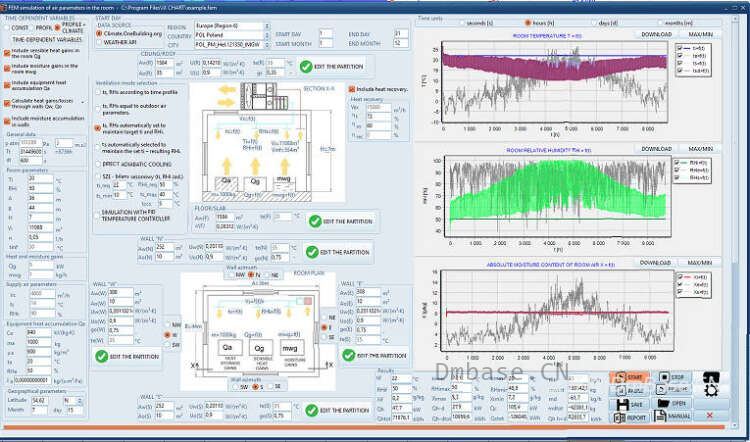750x442 pixels.
Task: Toggle Xi=f(t) series in moisture legend
Action: pyautogui.click(x=680, y=276)
